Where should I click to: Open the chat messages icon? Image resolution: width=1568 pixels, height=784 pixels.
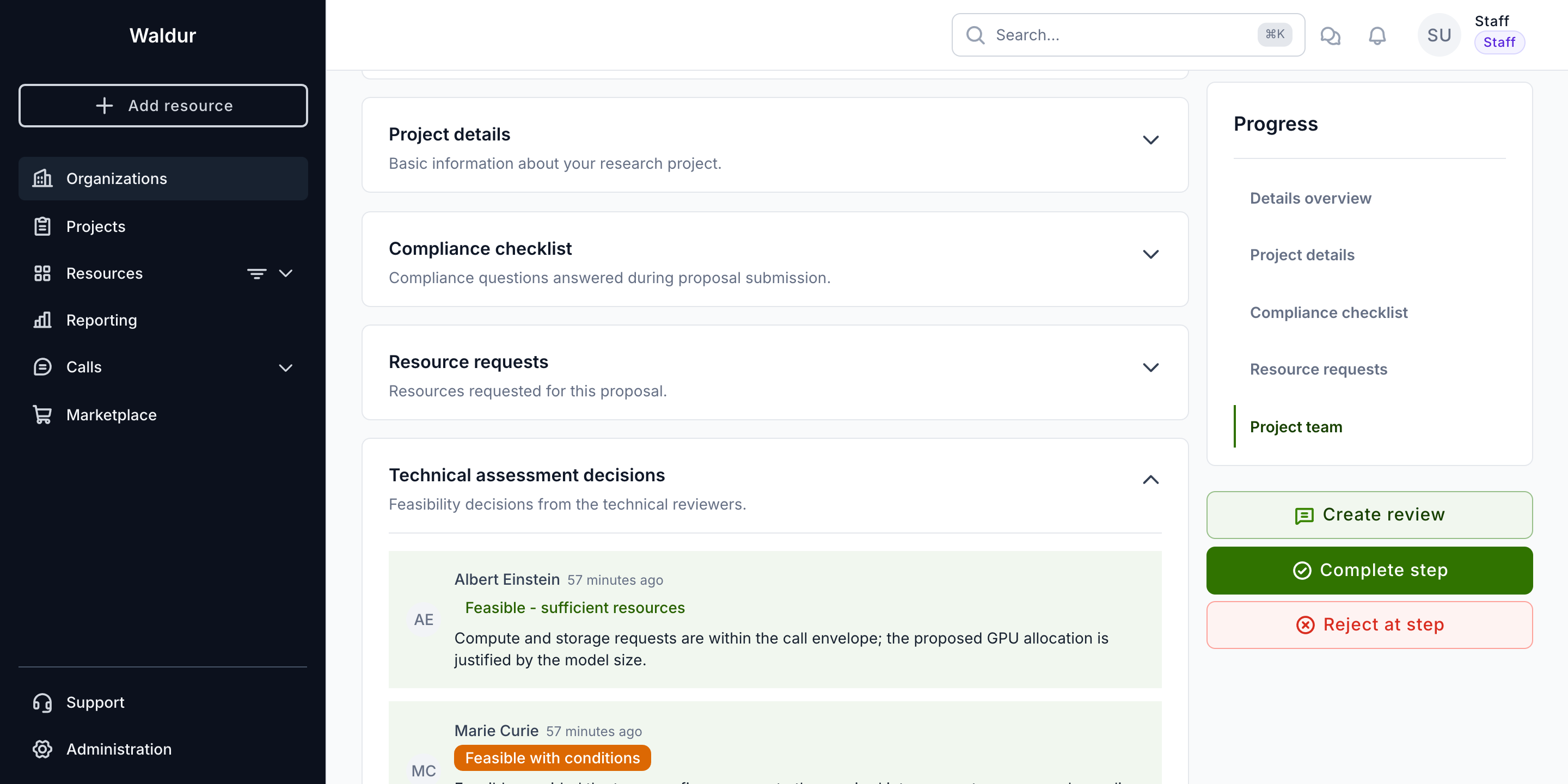pos(1331,35)
